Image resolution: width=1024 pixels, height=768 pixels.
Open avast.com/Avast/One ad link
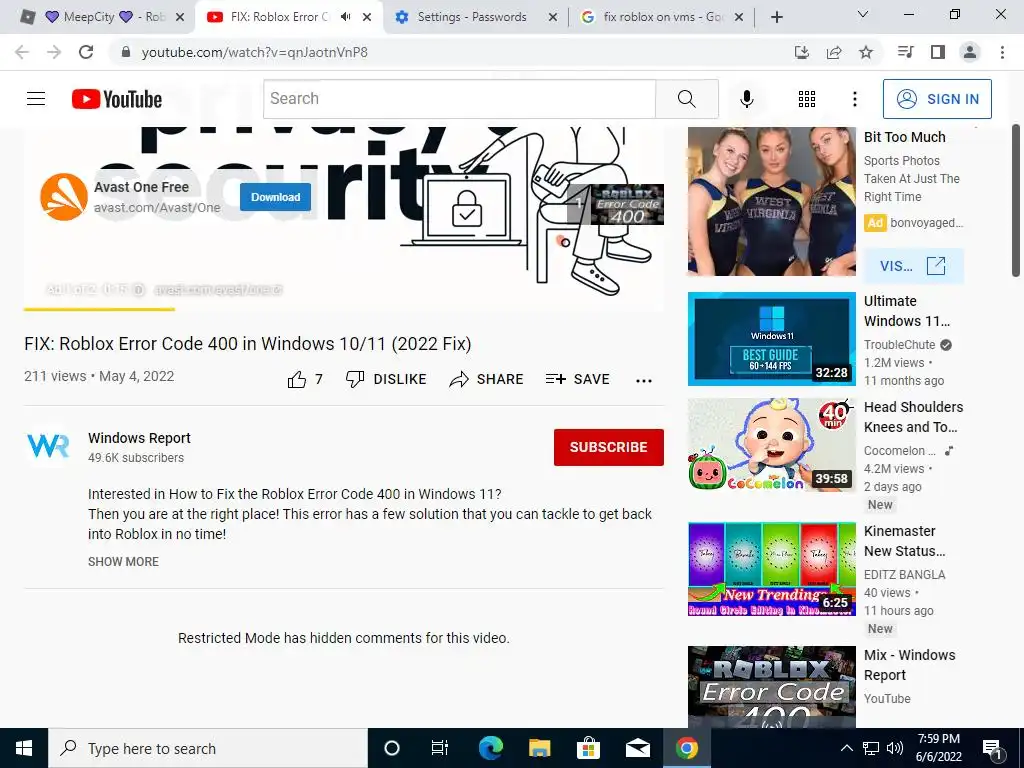point(157,208)
